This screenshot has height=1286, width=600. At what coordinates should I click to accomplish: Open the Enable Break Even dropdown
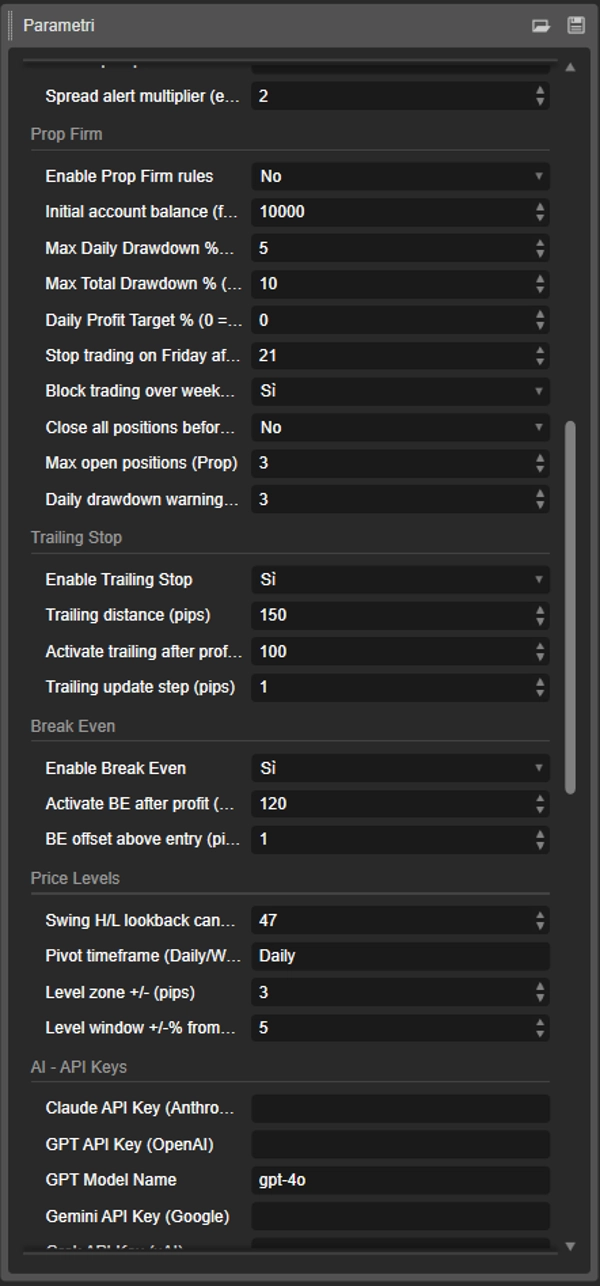400,768
